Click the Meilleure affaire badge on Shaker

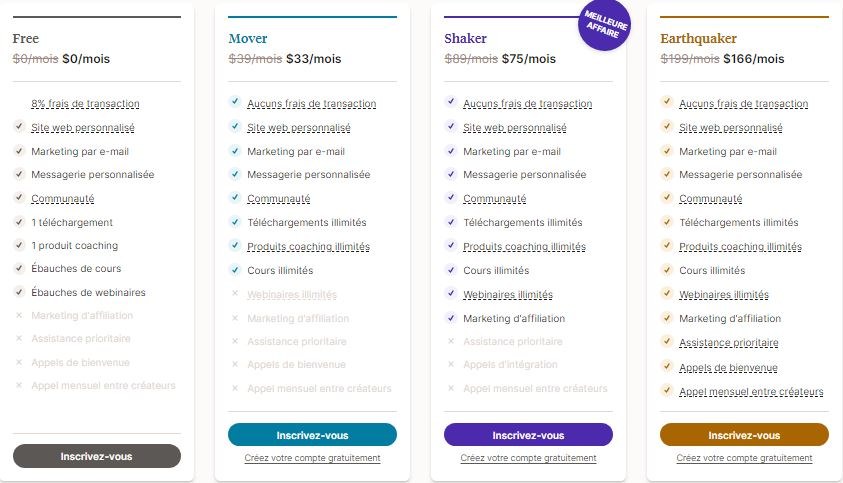click(x=604, y=25)
